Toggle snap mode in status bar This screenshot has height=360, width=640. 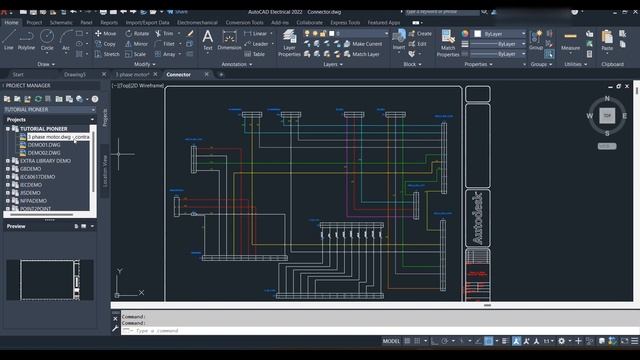click(417, 341)
